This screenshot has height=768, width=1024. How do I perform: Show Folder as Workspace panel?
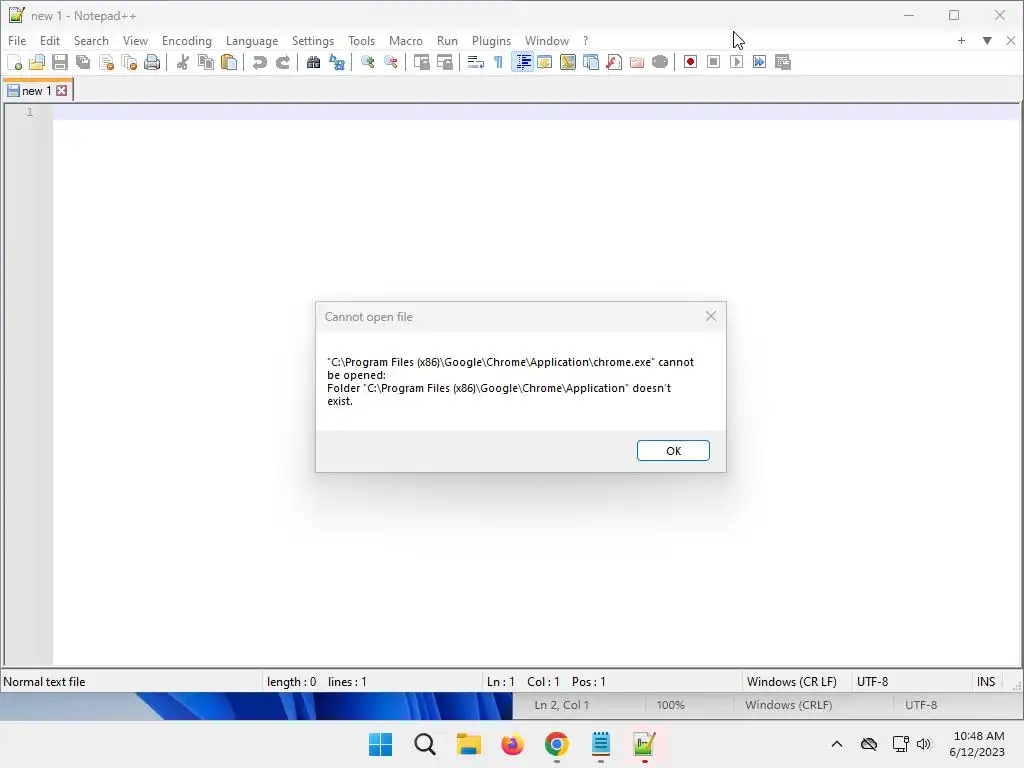pos(637,62)
